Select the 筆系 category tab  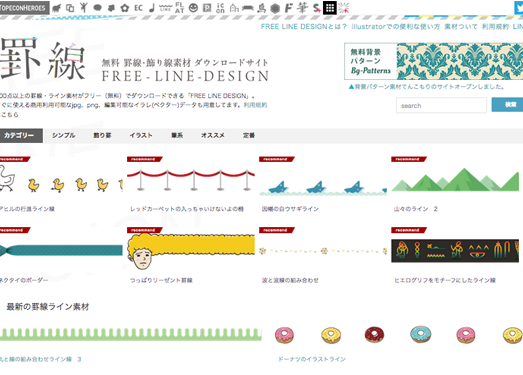(177, 135)
